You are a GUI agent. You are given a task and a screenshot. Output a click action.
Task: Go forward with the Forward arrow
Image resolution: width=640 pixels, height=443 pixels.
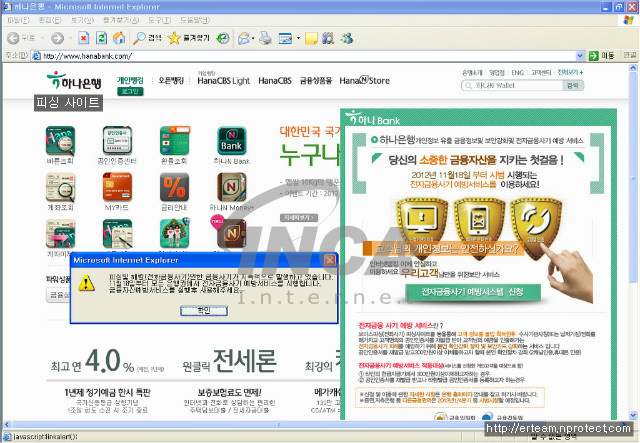57,38
